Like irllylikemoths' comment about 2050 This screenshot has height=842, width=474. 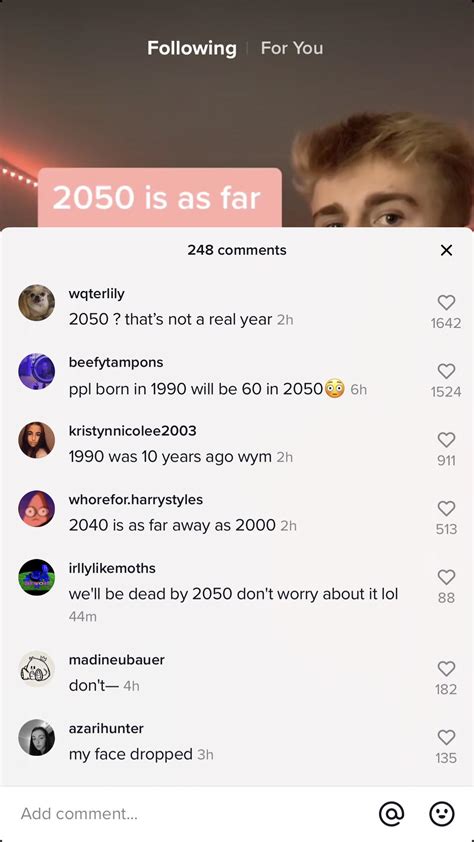coord(446,577)
